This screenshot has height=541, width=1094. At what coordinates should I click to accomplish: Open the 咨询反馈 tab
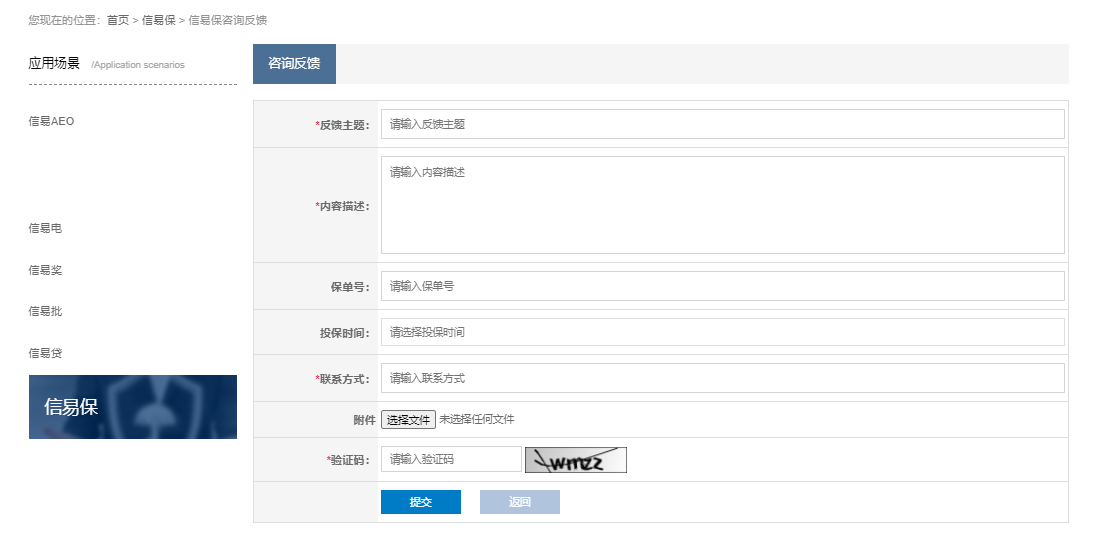pyautogui.click(x=294, y=64)
